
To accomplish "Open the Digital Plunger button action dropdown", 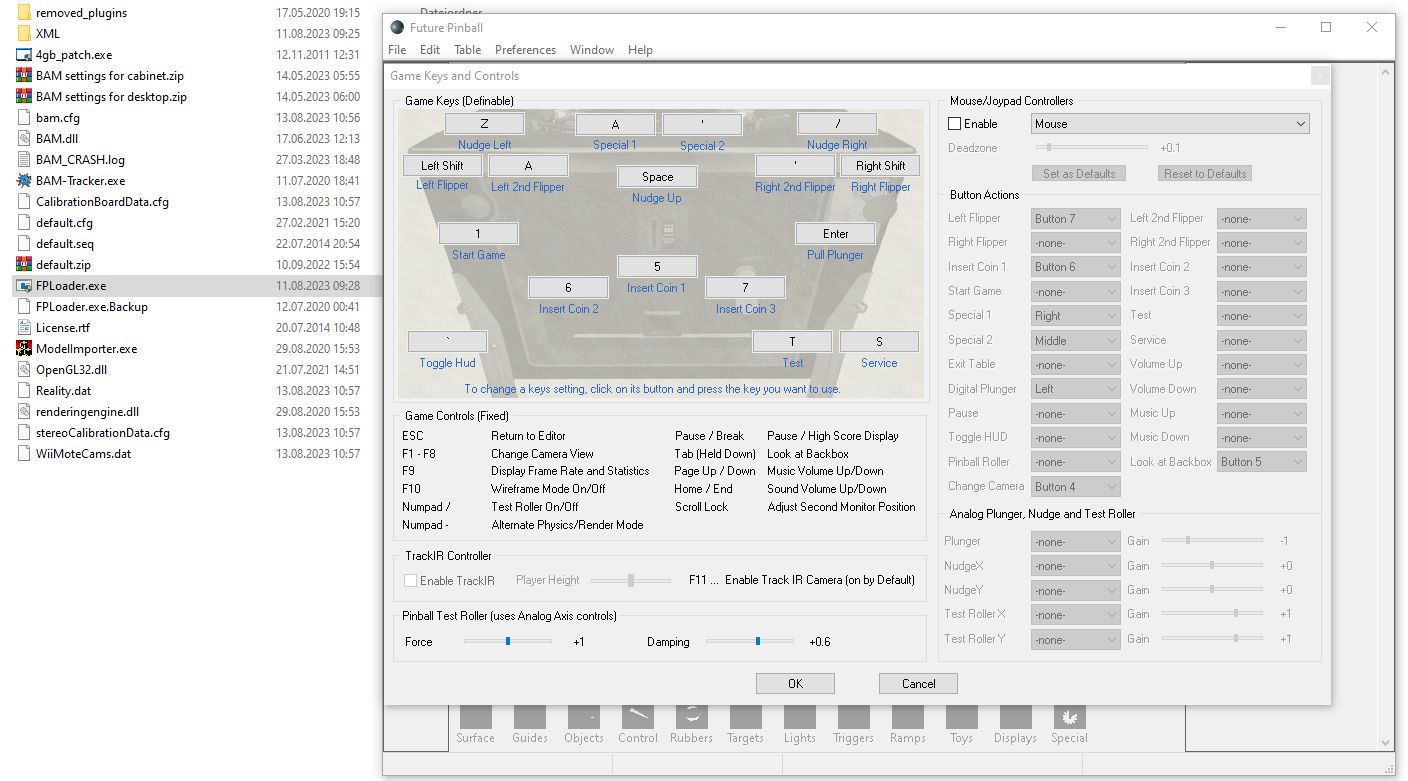I will (1075, 389).
